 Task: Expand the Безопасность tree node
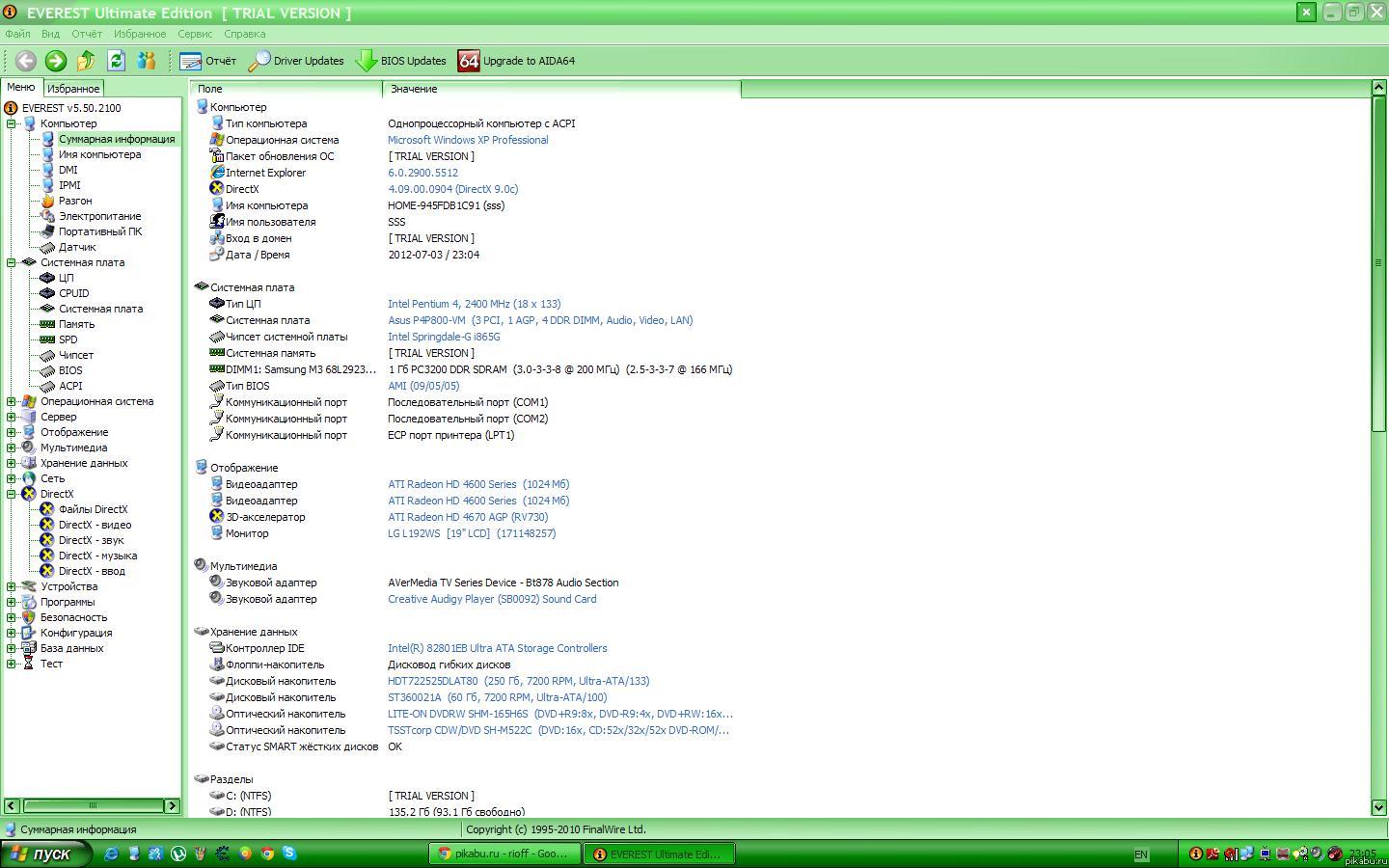(12, 617)
